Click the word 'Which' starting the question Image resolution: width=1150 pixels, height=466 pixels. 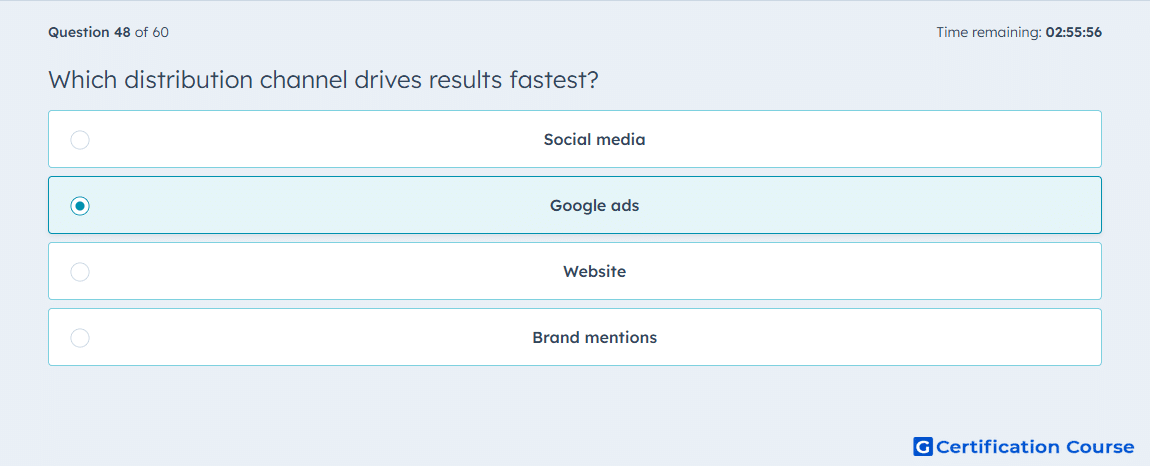tap(82, 80)
